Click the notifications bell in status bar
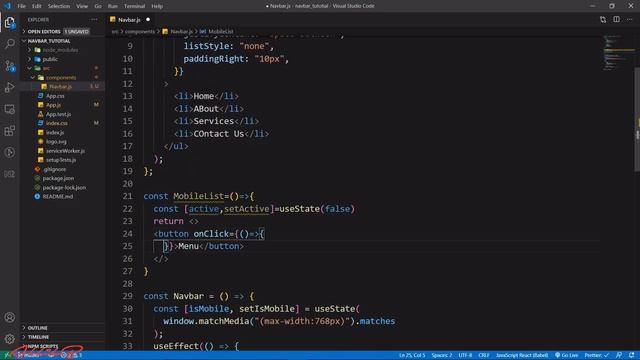This screenshot has height=360, width=640. 631,355
